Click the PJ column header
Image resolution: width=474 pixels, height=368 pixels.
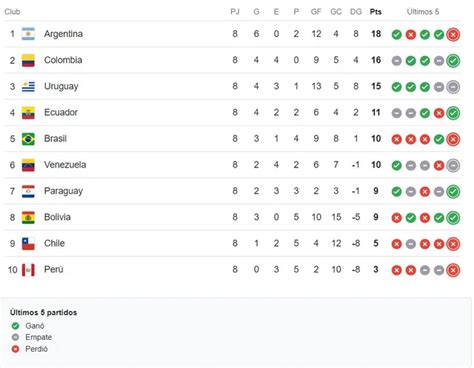(235, 12)
